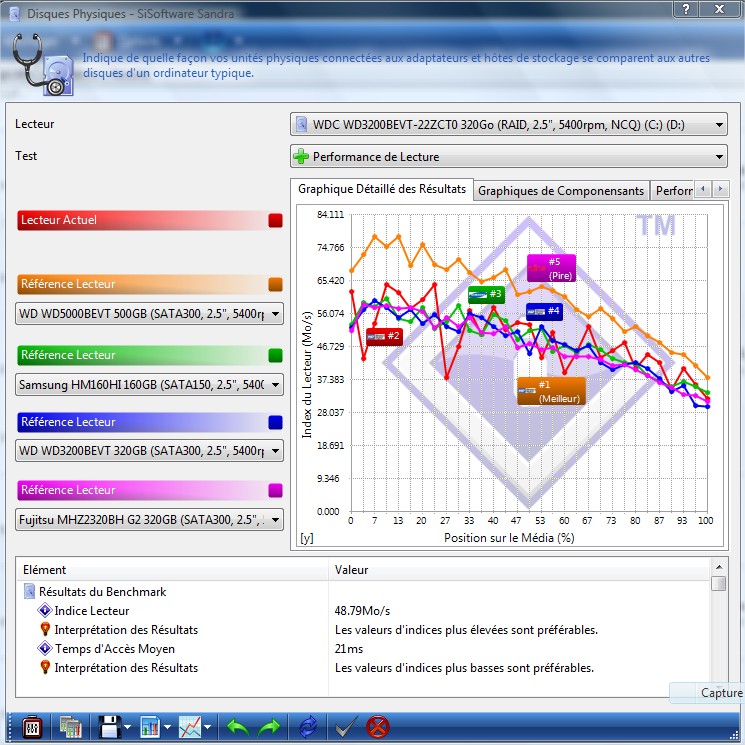Click the #4 blue chart label
745x745 pixels.
point(544,312)
